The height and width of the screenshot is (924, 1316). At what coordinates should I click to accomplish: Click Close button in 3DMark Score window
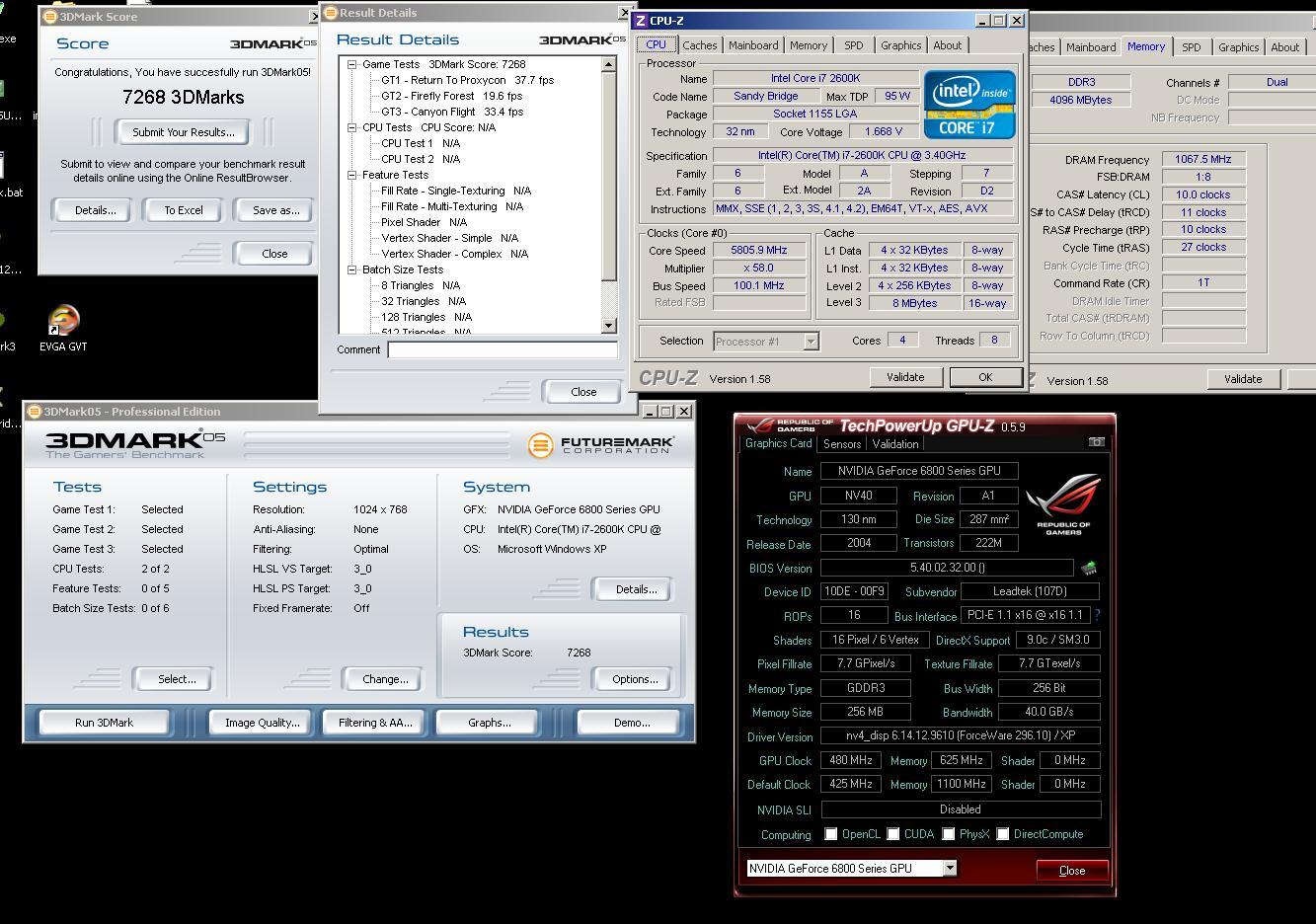(x=274, y=254)
